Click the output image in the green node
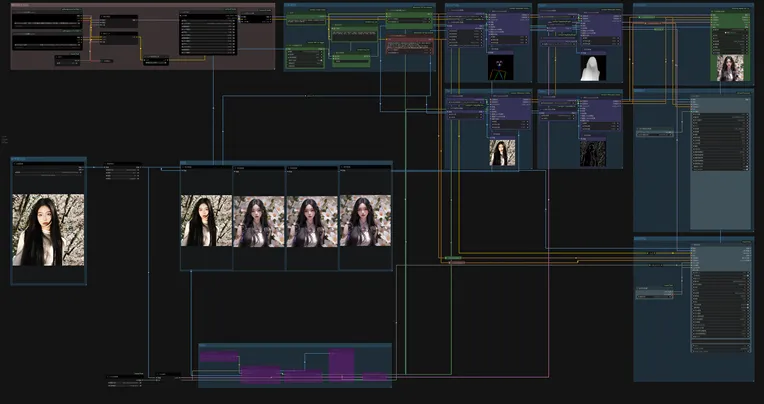 729,68
